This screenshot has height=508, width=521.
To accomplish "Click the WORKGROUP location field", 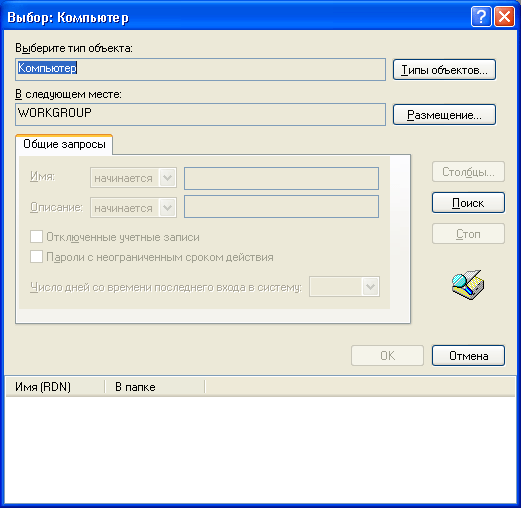I will click(x=200, y=114).
